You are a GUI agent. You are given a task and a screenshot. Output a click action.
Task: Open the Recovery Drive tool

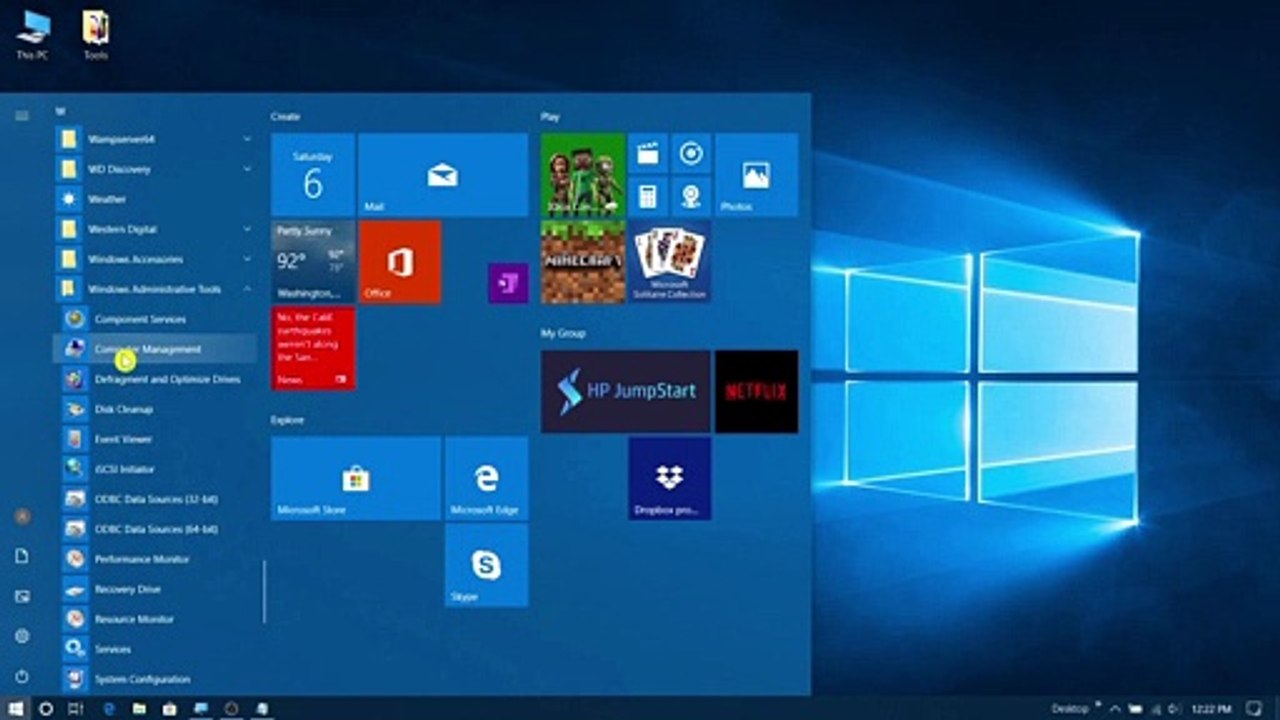155,589
